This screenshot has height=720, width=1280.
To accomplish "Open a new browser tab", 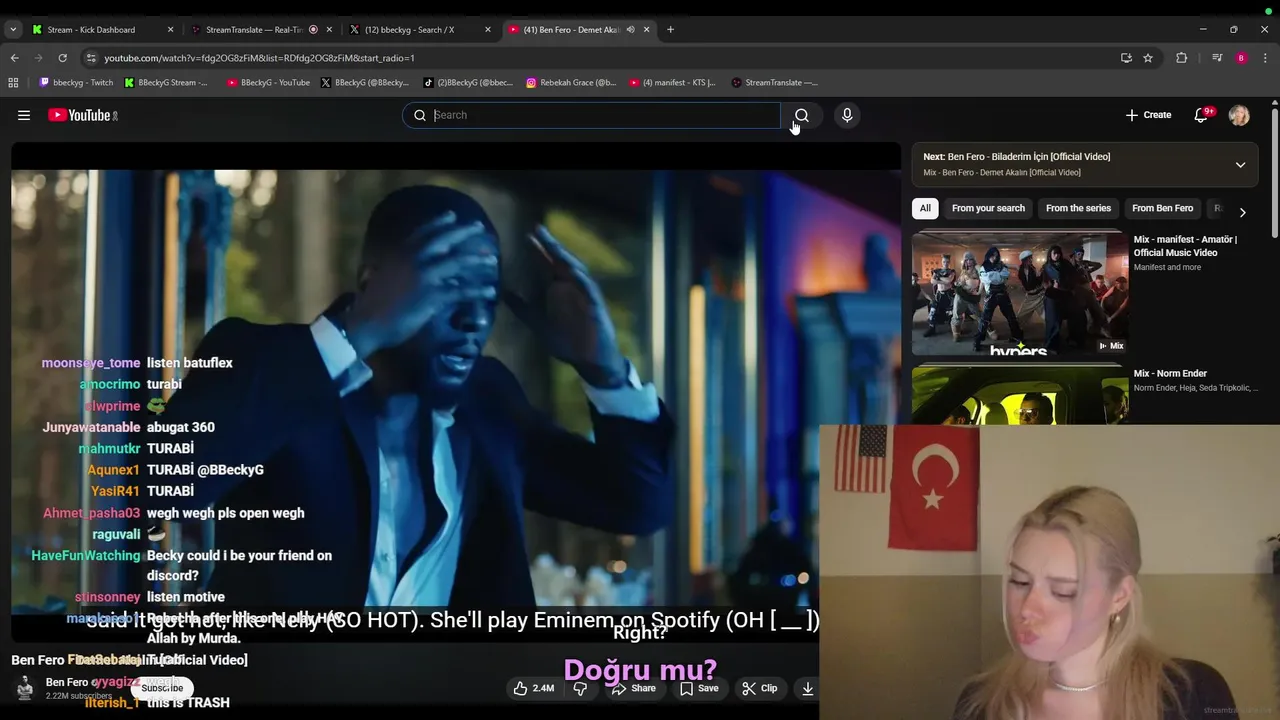I will click(670, 30).
